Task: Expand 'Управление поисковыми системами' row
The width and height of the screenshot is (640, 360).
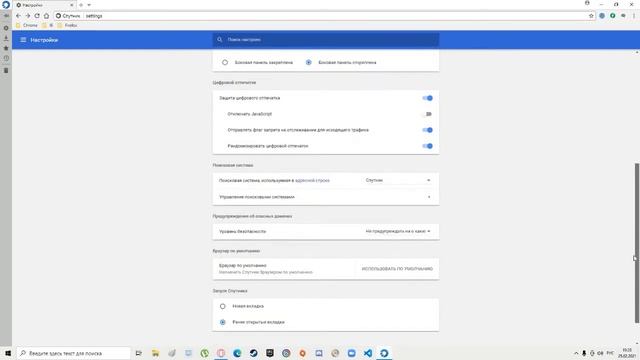Action: pyautogui.click(x=326, y=197)
